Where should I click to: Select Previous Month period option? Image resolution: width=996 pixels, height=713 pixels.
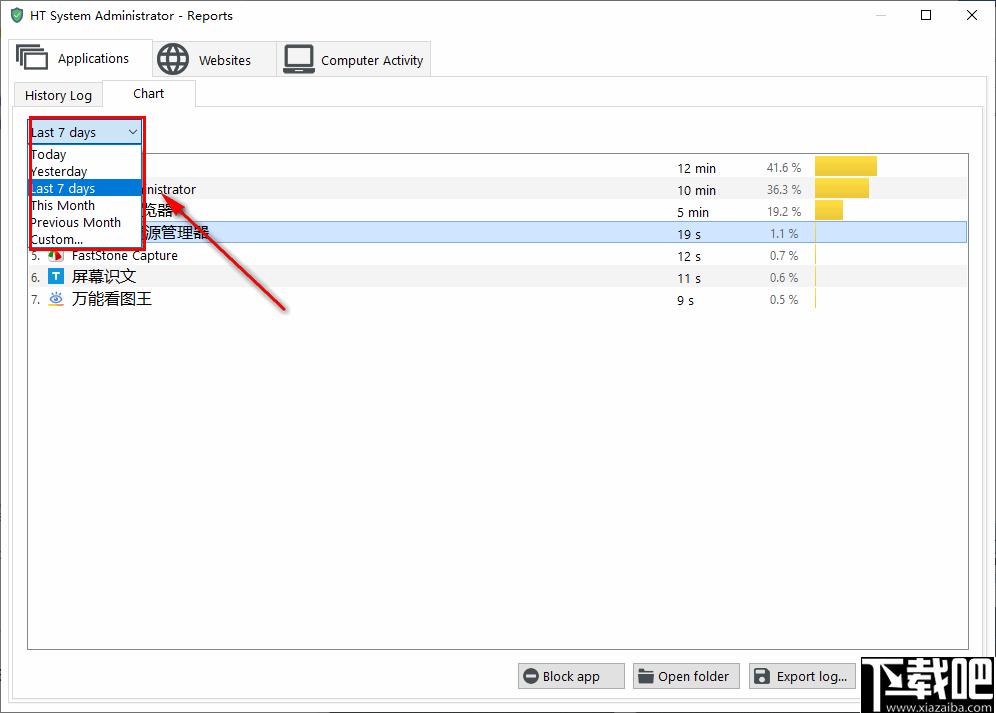(85, 222)
